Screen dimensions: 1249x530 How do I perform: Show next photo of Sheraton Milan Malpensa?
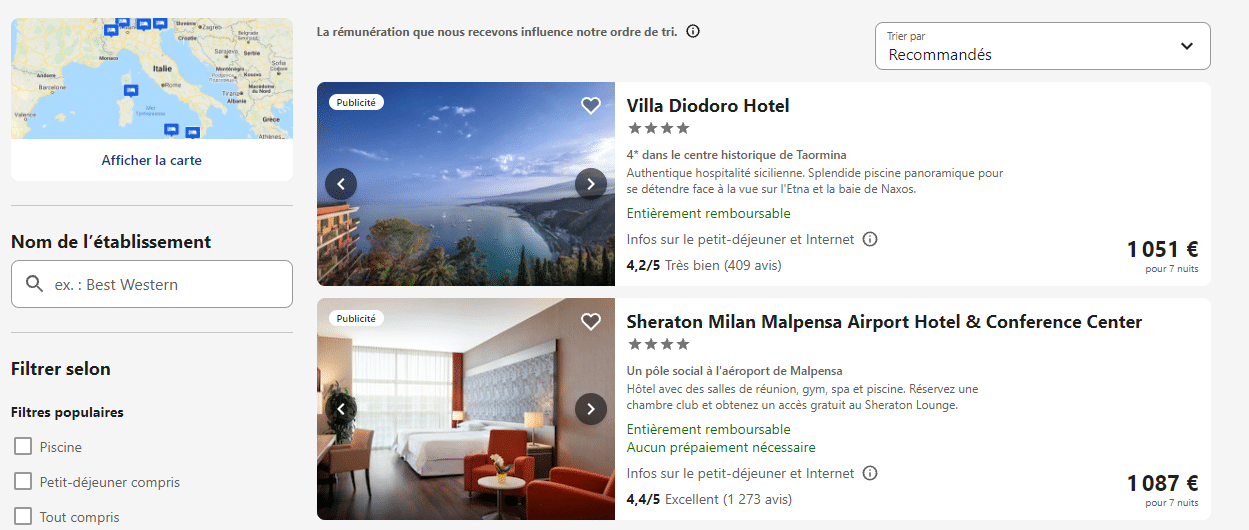[x=591, y=408]
